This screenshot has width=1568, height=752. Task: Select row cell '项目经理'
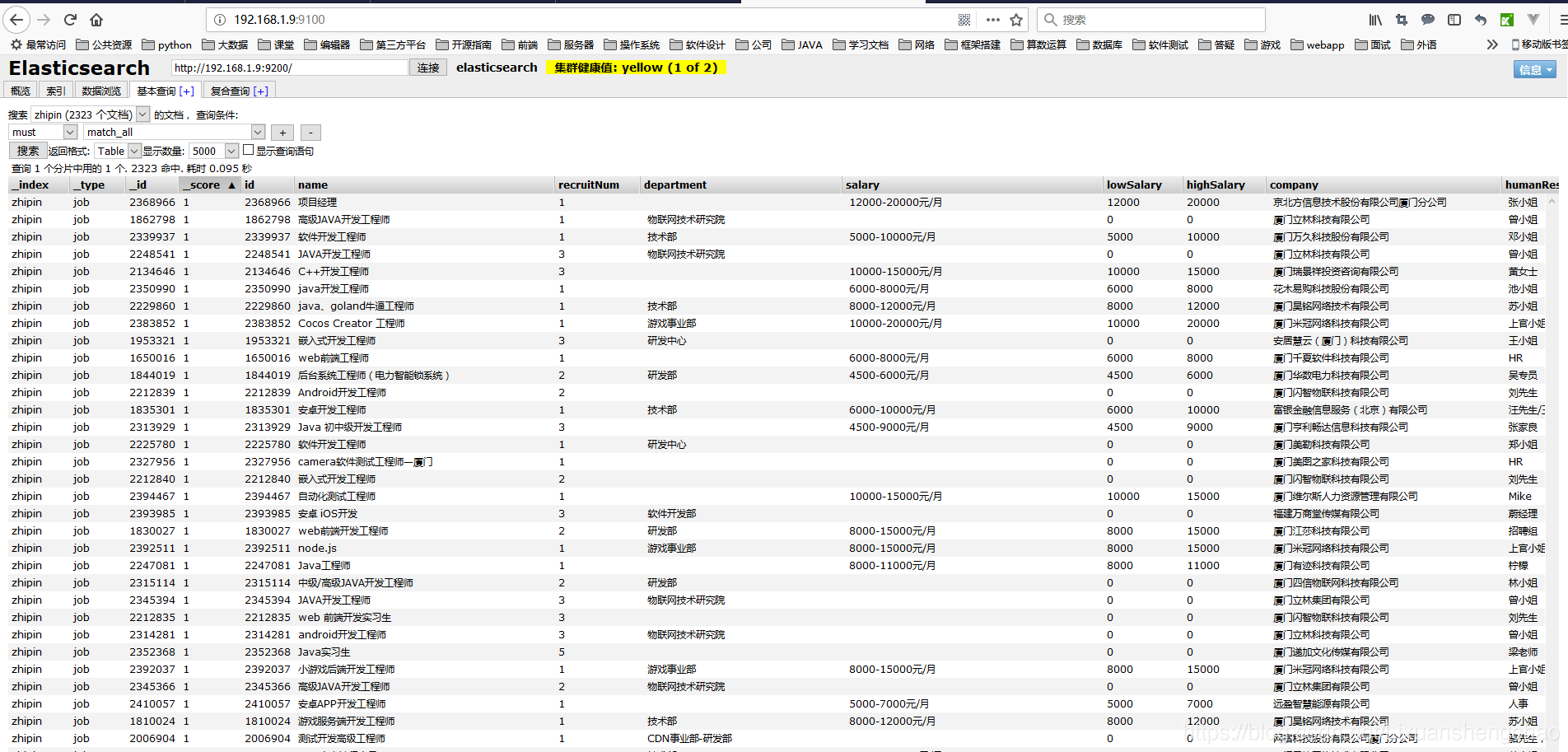pos(317,202)
